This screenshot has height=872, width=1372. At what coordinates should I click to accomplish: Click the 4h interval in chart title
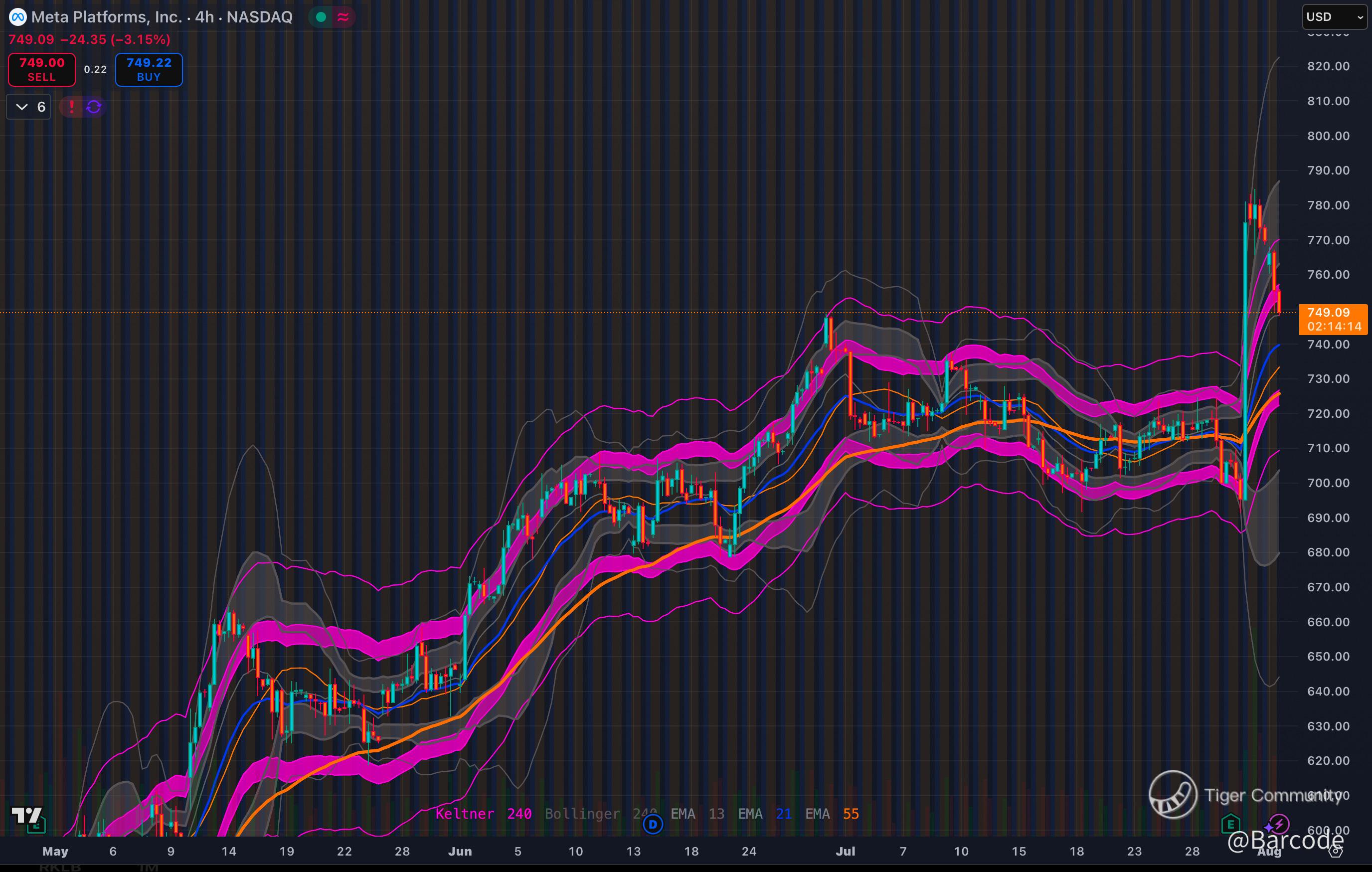(204, 17)
